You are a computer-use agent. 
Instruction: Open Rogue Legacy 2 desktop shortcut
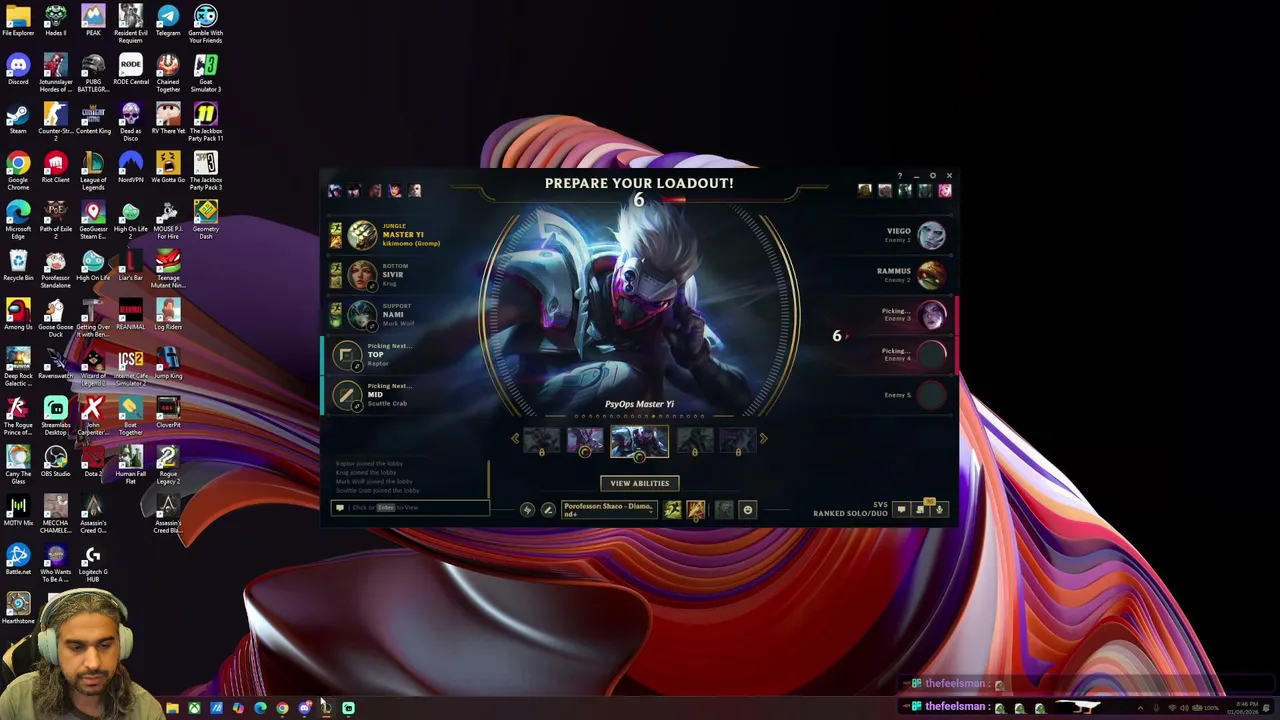pyautogui.click(x=168, y=463)
